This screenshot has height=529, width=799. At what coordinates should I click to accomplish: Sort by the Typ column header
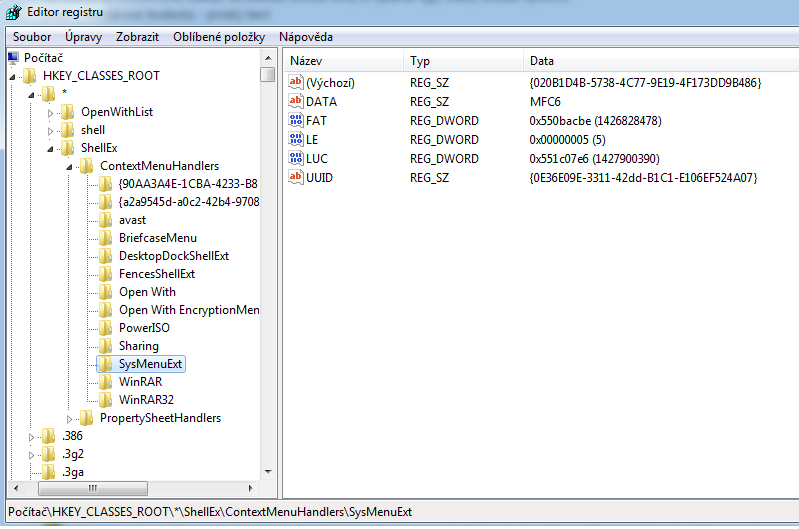tap(464, 61)
